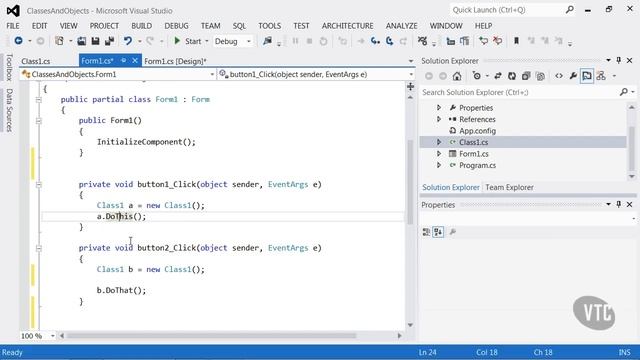Expand Class1.cs in Solution Explorer
This screenshot has height=360, width=640.
(x=439, y=142)
